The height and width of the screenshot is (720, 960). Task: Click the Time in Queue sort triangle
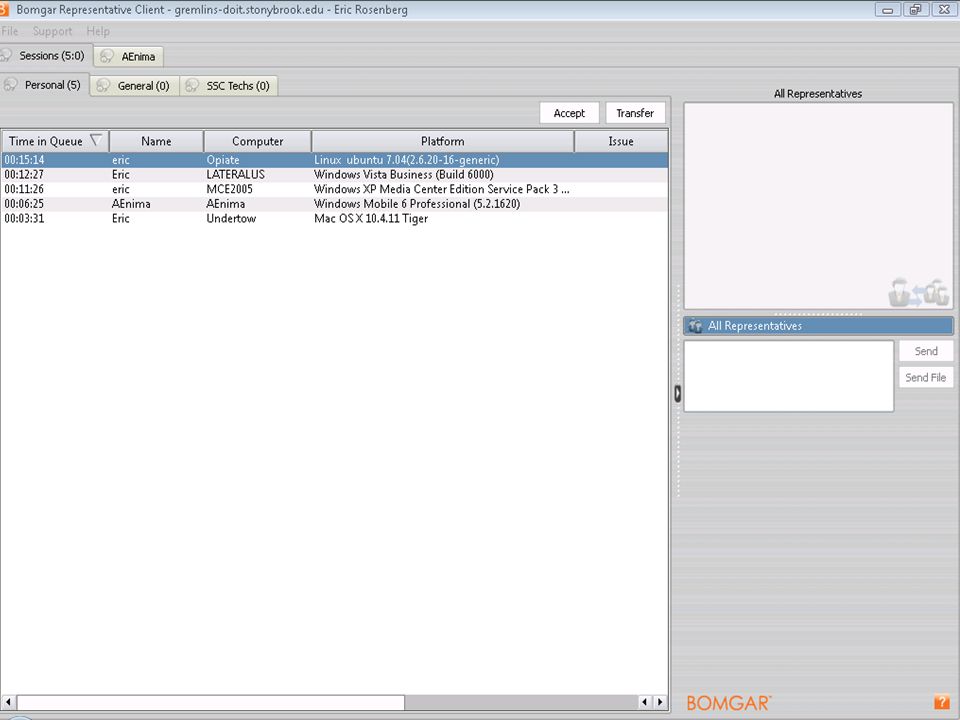96,141
